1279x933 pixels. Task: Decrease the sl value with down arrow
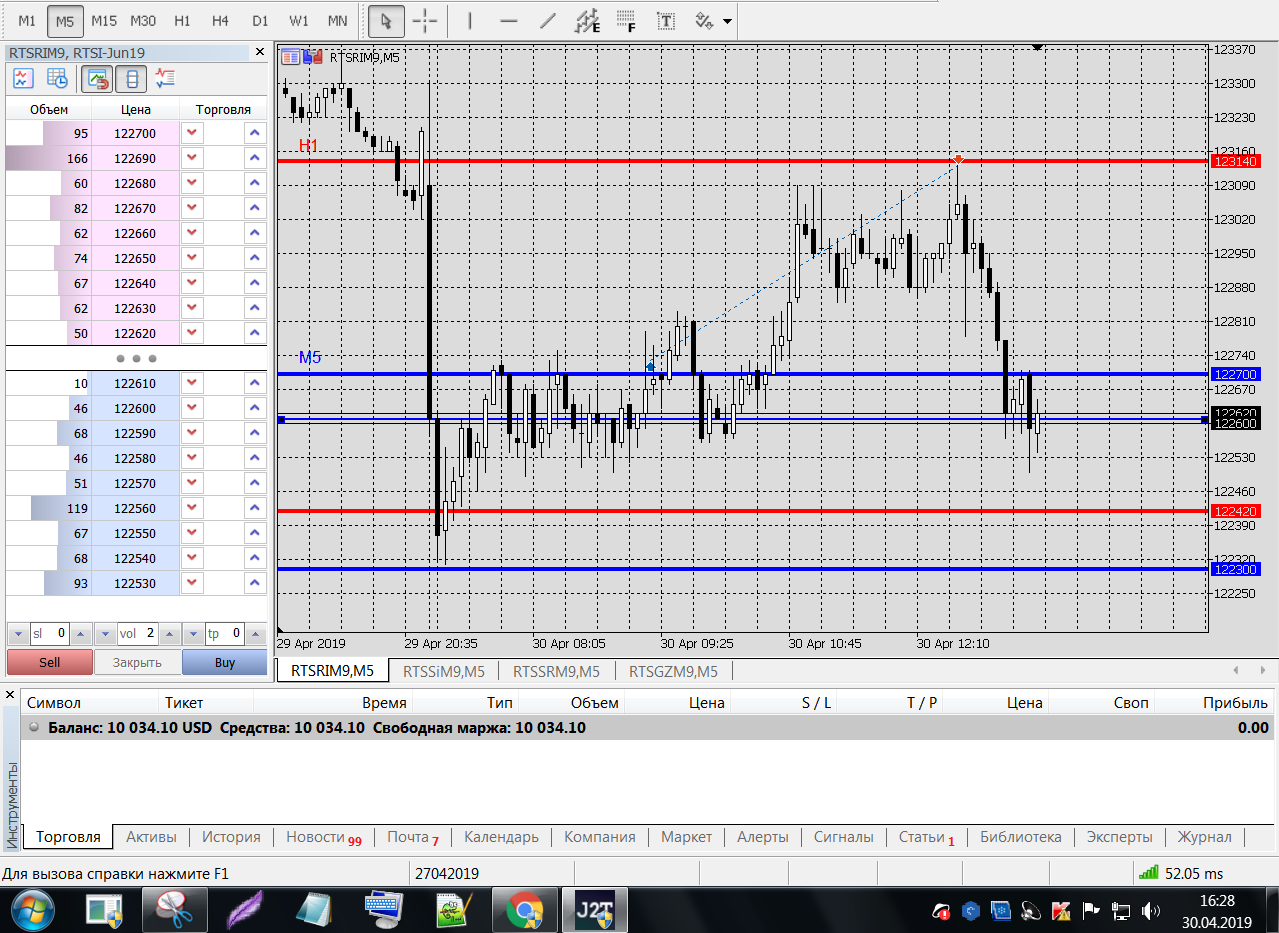pyautogui.click(x=18, y=633)
